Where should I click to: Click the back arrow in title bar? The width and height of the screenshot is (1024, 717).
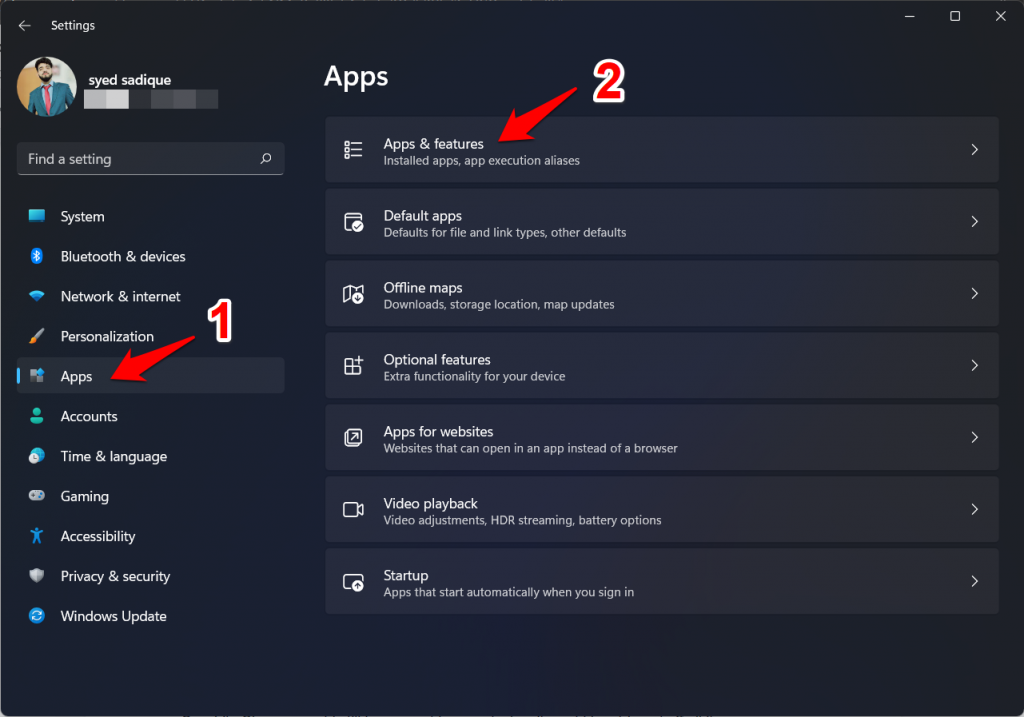[x=25, y=25]
